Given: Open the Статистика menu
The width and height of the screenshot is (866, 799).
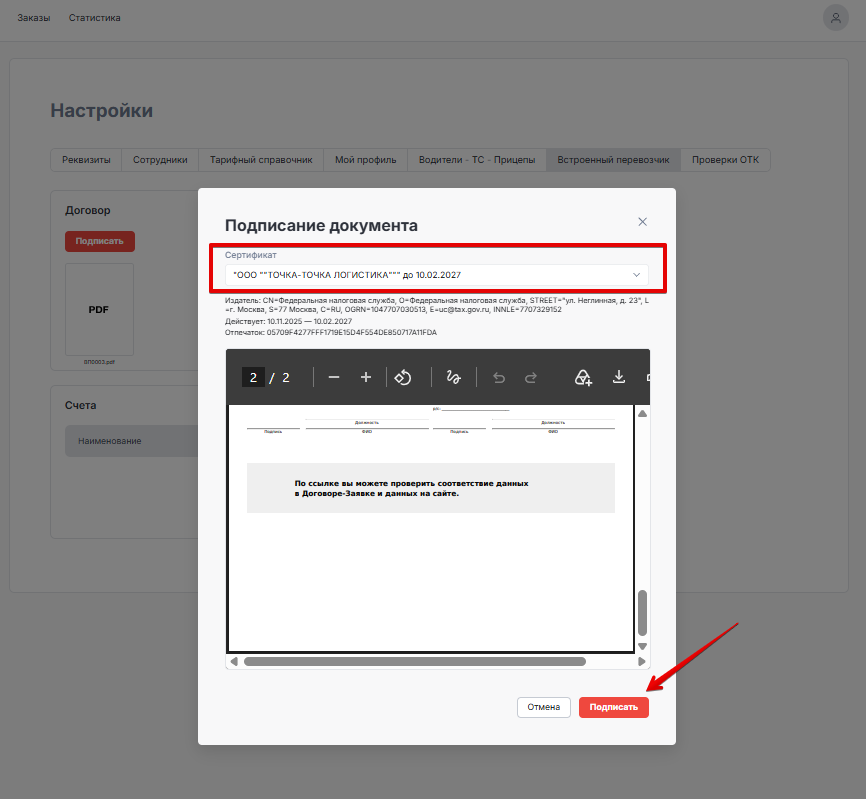Looking at the screenshot, I should (94, 18).
